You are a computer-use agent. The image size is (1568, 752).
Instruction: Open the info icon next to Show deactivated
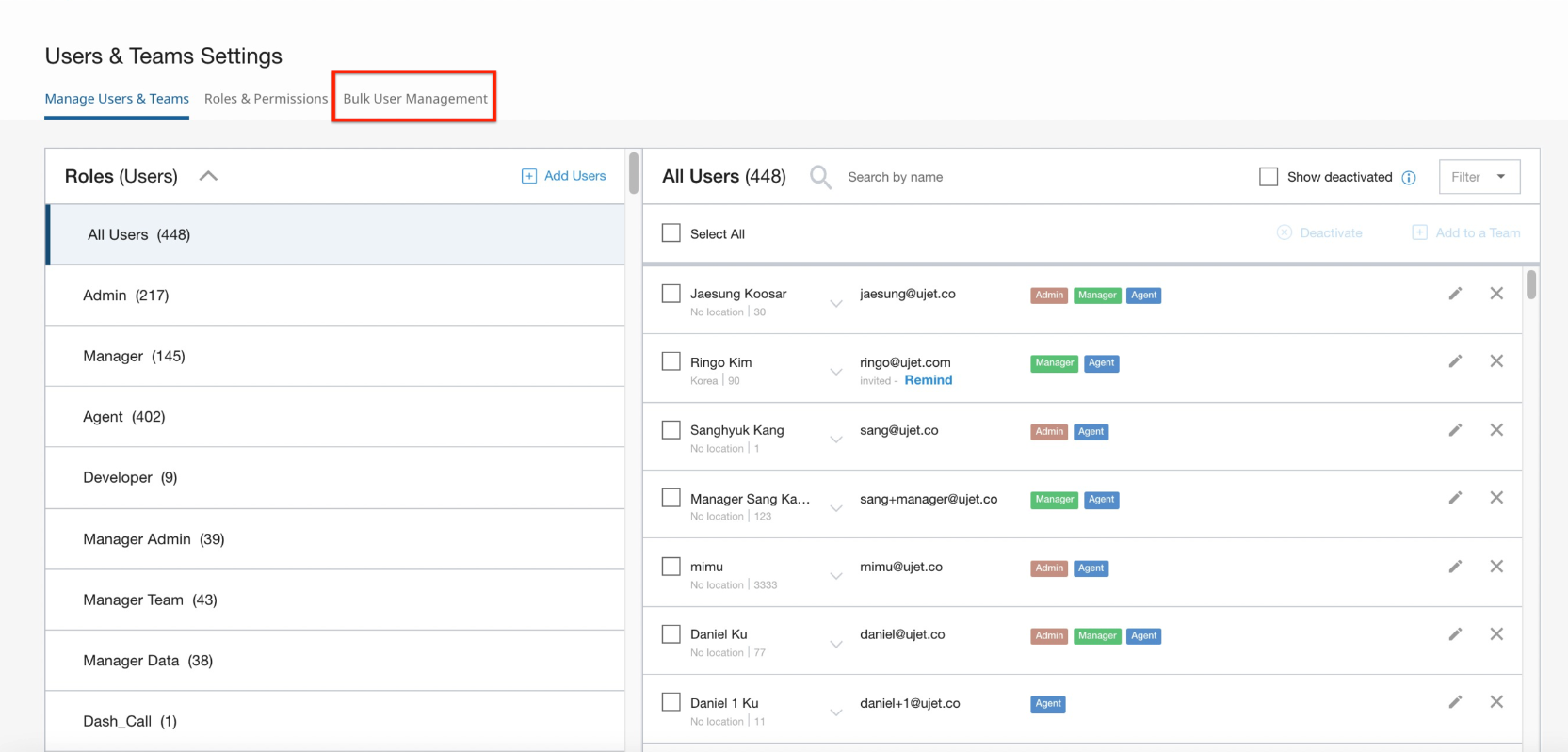[x=1409, y=178]
